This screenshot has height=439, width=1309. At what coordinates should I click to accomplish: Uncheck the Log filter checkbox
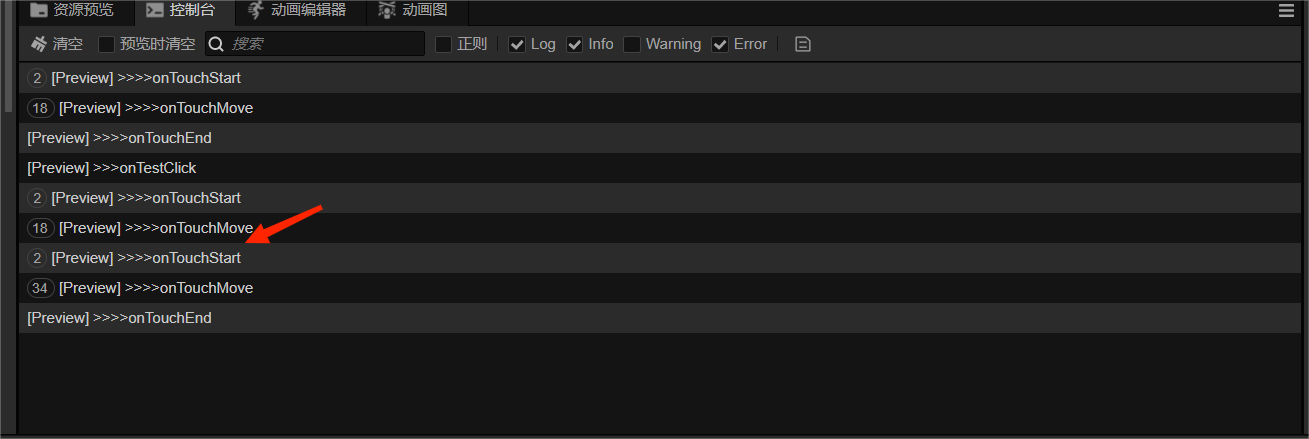(x=517, y=44)
